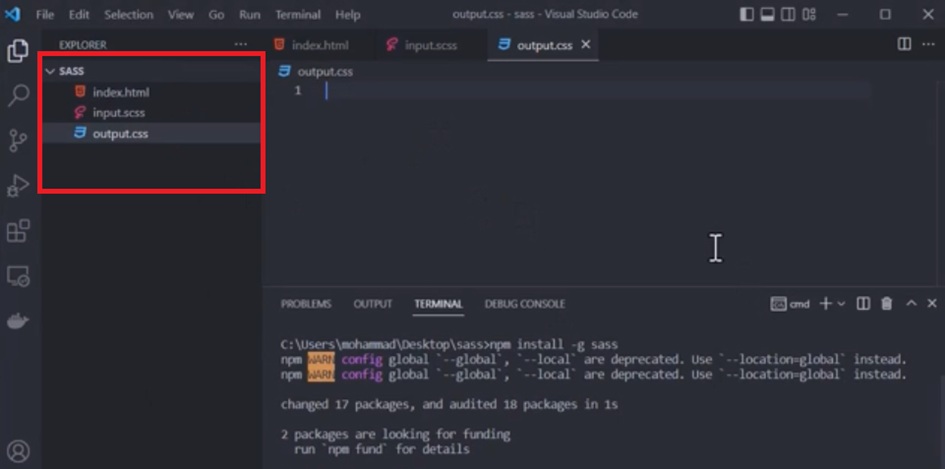945x469 pixels.
Task: Open the Accounts menu icon
Action: 19,451
